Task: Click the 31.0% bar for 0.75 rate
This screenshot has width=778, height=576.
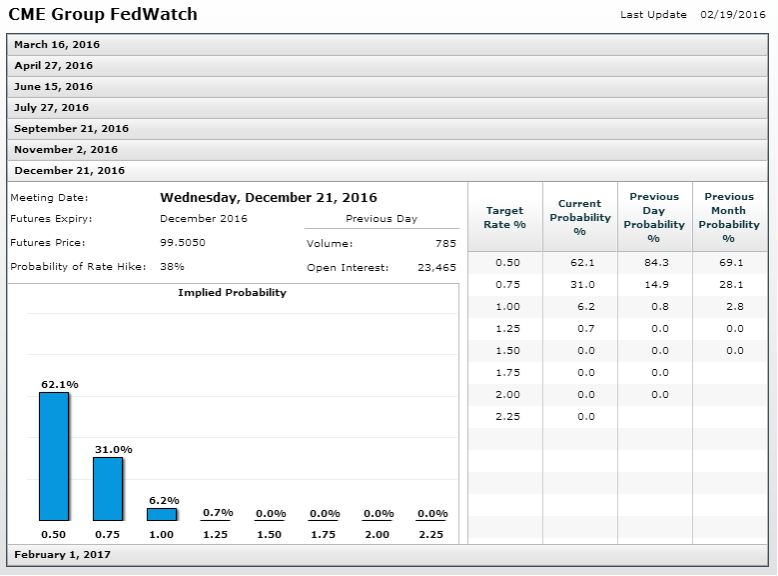Action: click(x=108, y=488)
